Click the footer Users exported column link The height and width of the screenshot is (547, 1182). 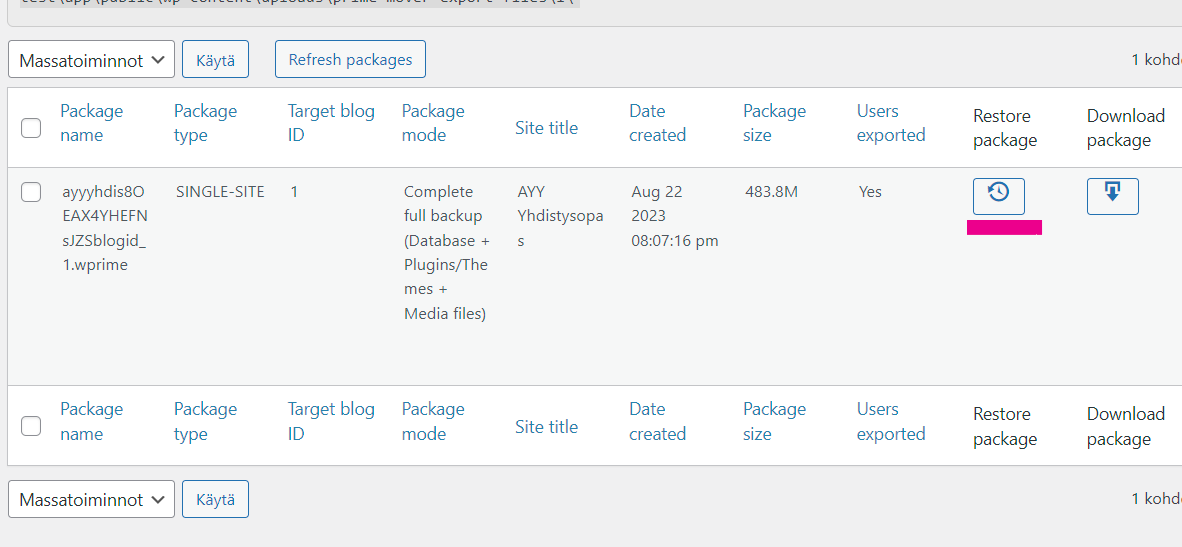pos(891,421)
